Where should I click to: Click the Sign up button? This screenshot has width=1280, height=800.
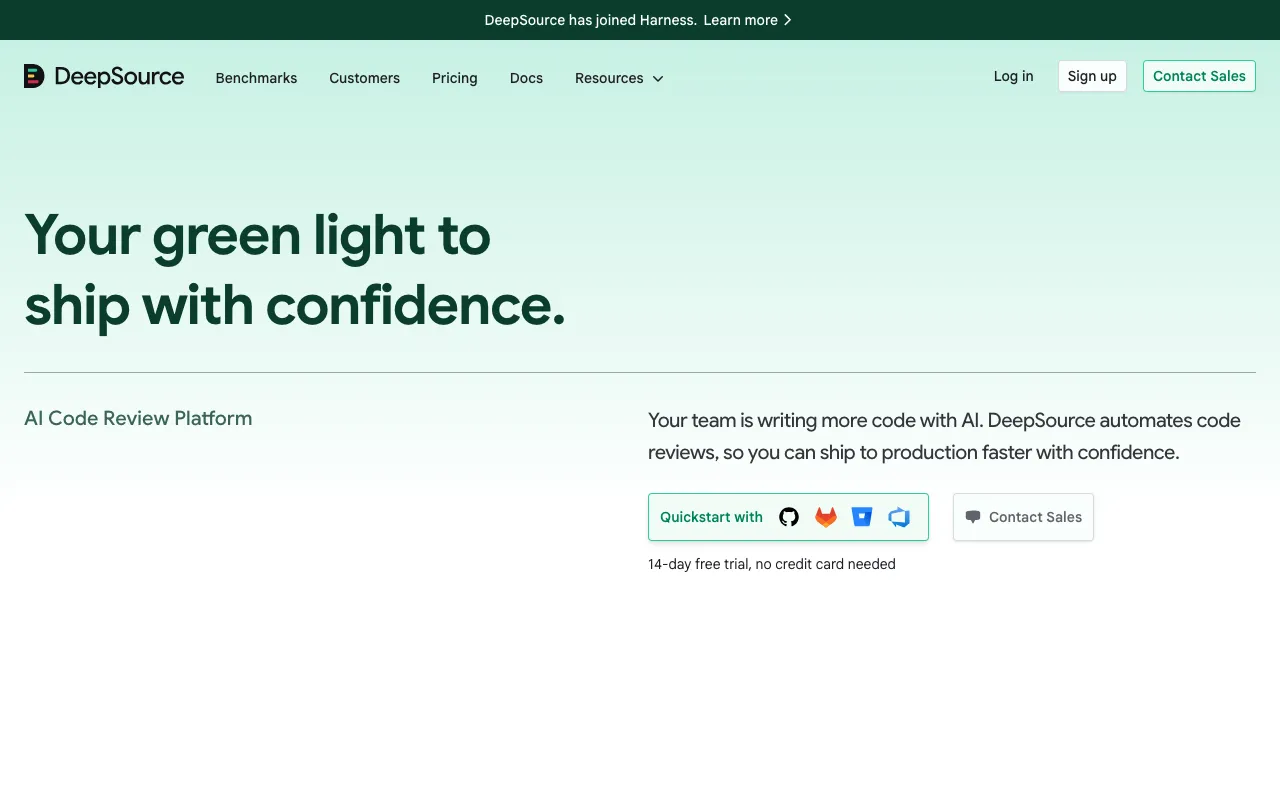(x=1092, y=76)
